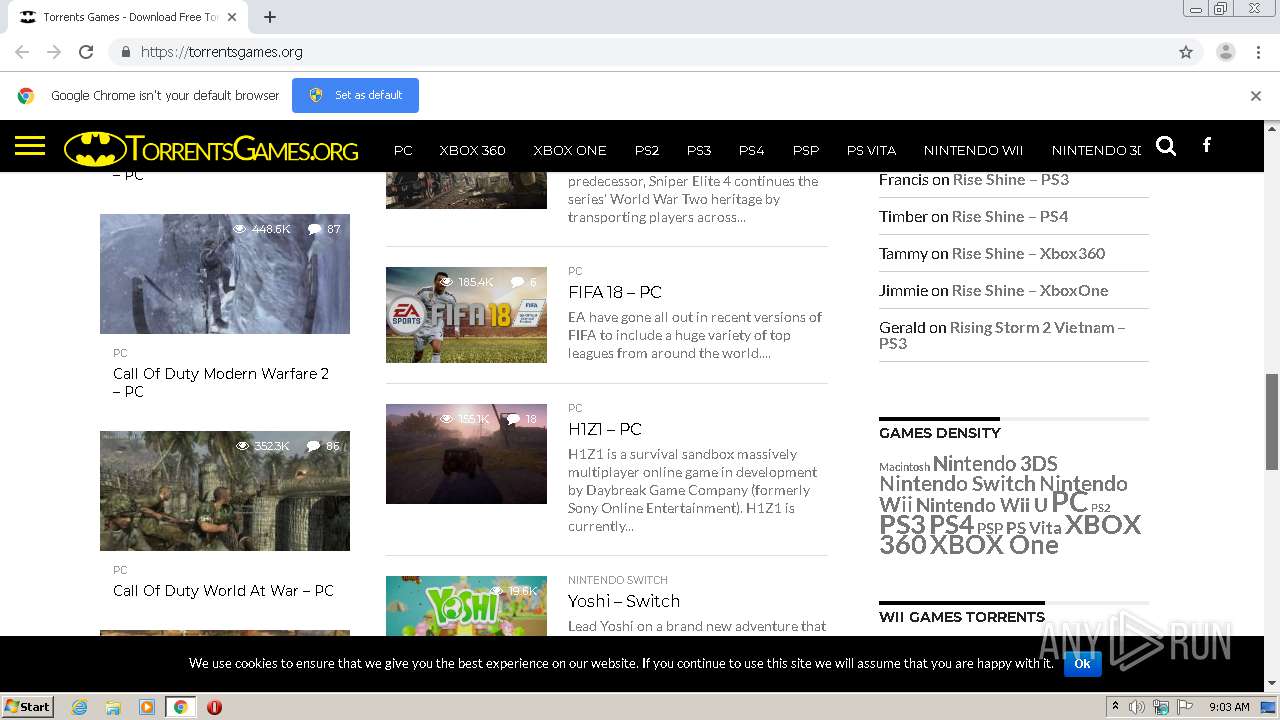Open Call Of Duty Modern Warfare 2 title
Screen dimensions: 1280x720
221,382
